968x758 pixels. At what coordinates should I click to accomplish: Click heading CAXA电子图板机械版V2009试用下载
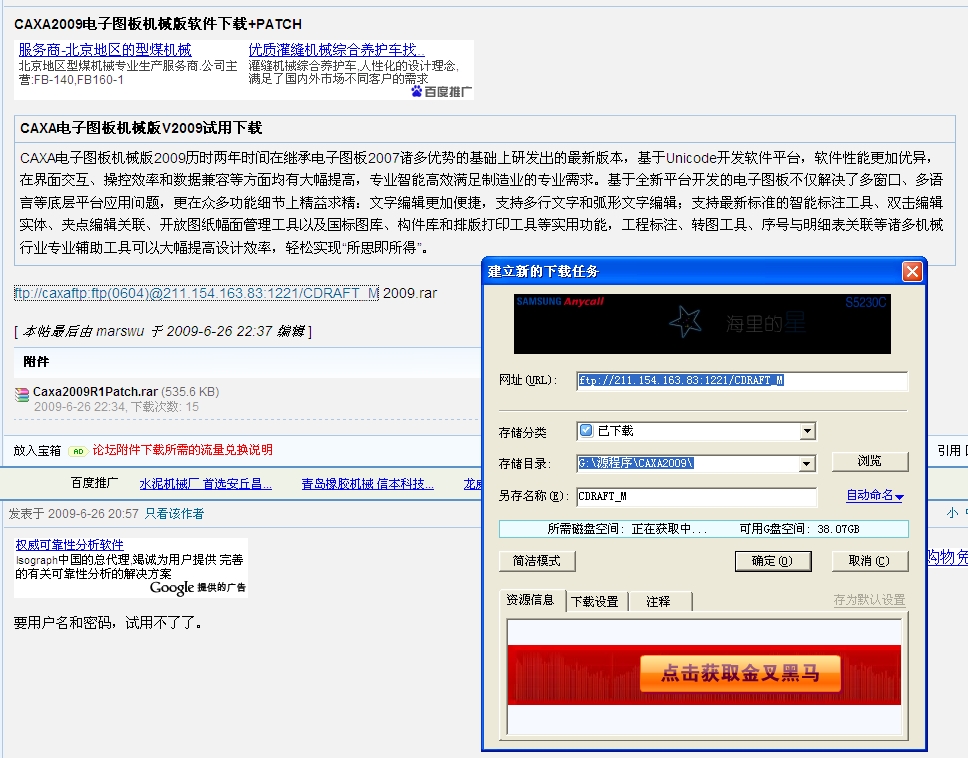pos(141,128)
